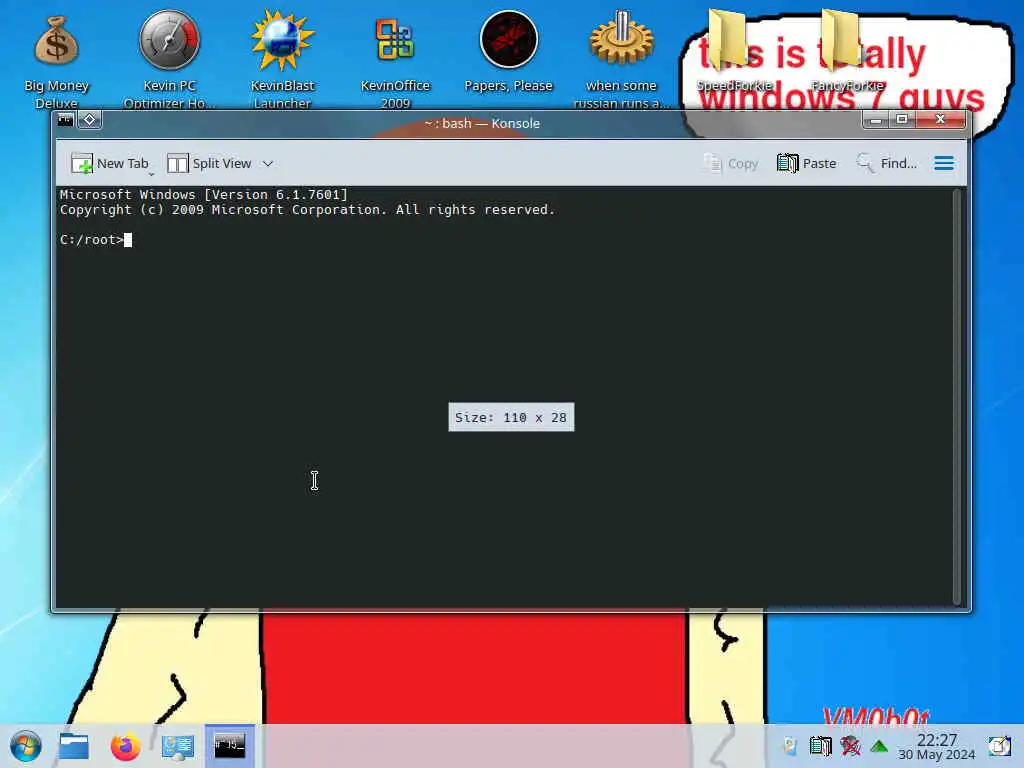
Task: Open file manager from the taskbar
Action: pyautogui.click(x=74, y=746)
